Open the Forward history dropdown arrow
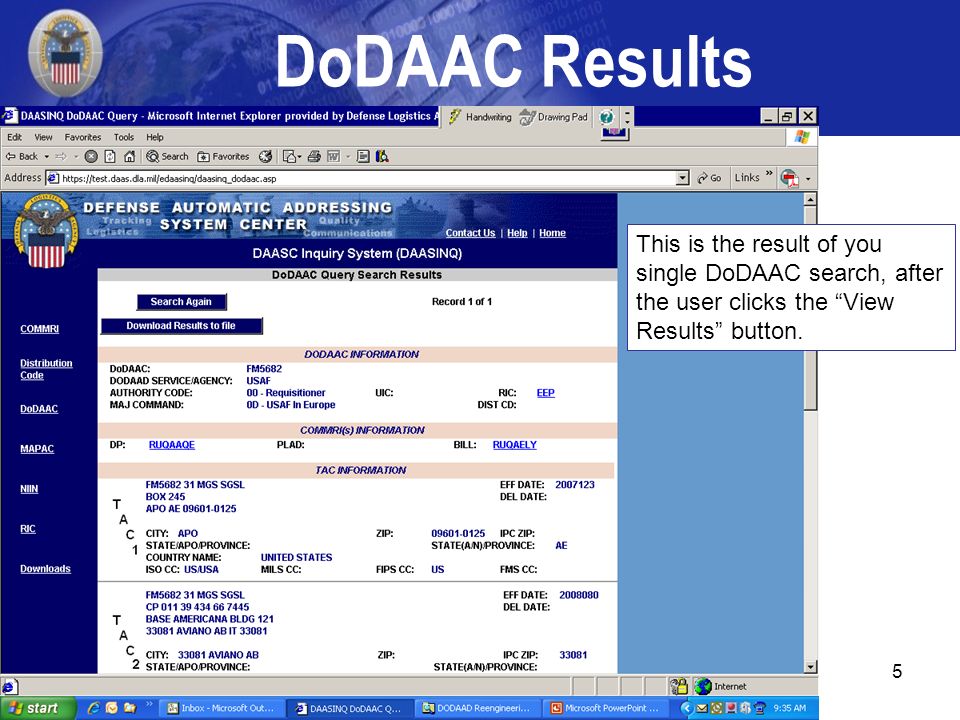This screenshot has width=960, height=720. pos(76,157)
